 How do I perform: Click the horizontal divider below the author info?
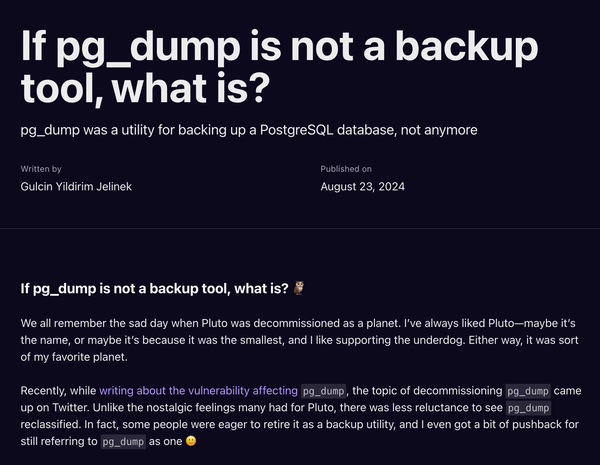pos(300,227)
